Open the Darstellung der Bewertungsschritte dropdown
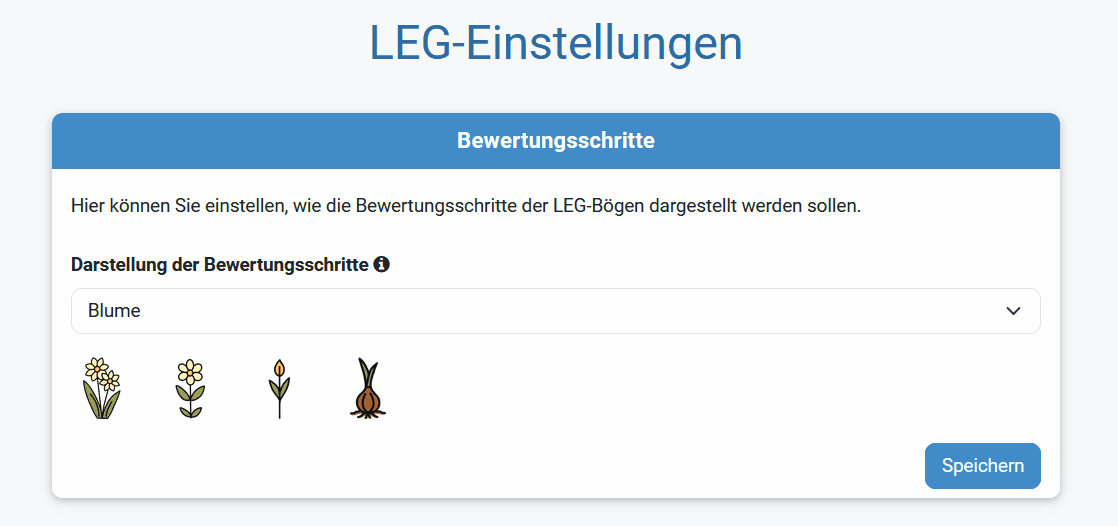This screenshot has width=1118, height=526. click(555, 311)
